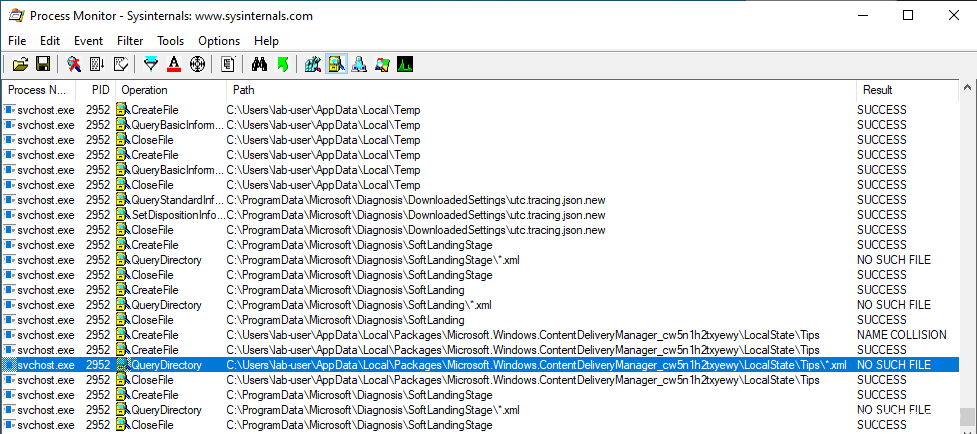Click the QueryDirectory icon in the highlighted row

pos(123,365)
